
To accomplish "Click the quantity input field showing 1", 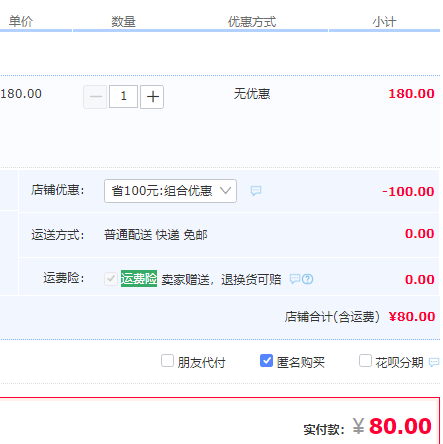I will (x=123, y=96).
